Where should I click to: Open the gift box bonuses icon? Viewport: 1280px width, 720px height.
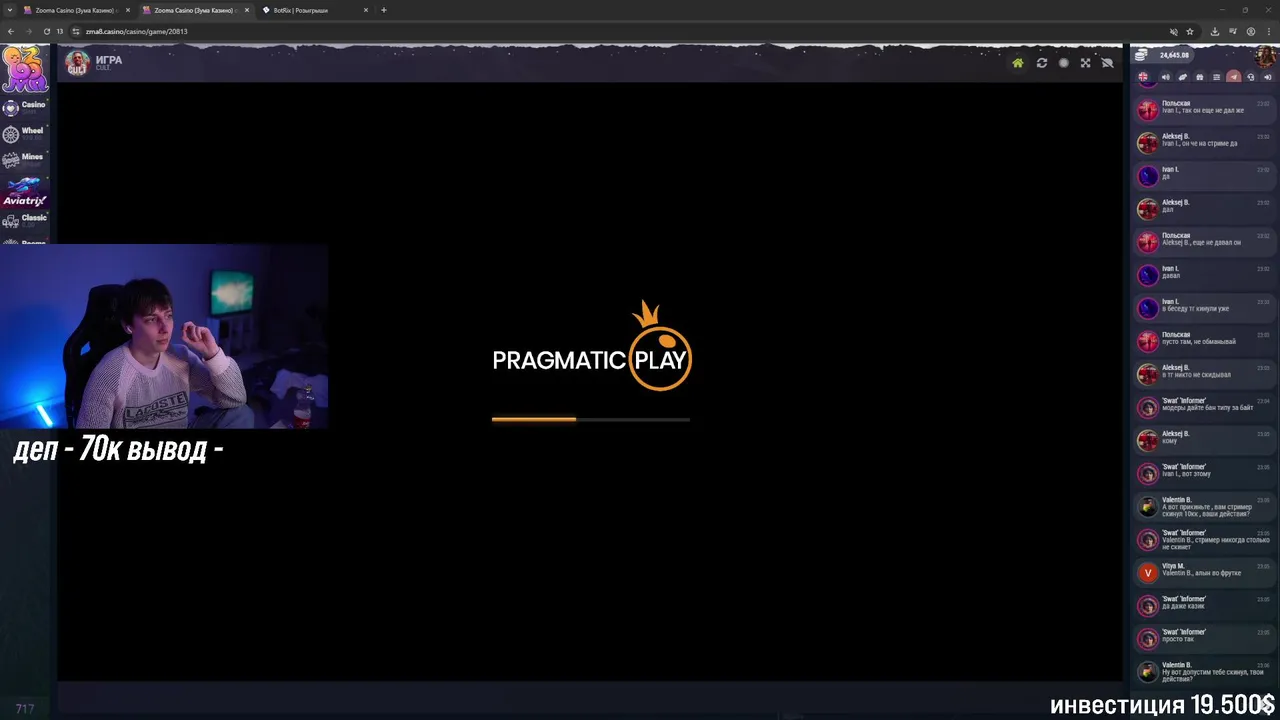click(1199, 77)
